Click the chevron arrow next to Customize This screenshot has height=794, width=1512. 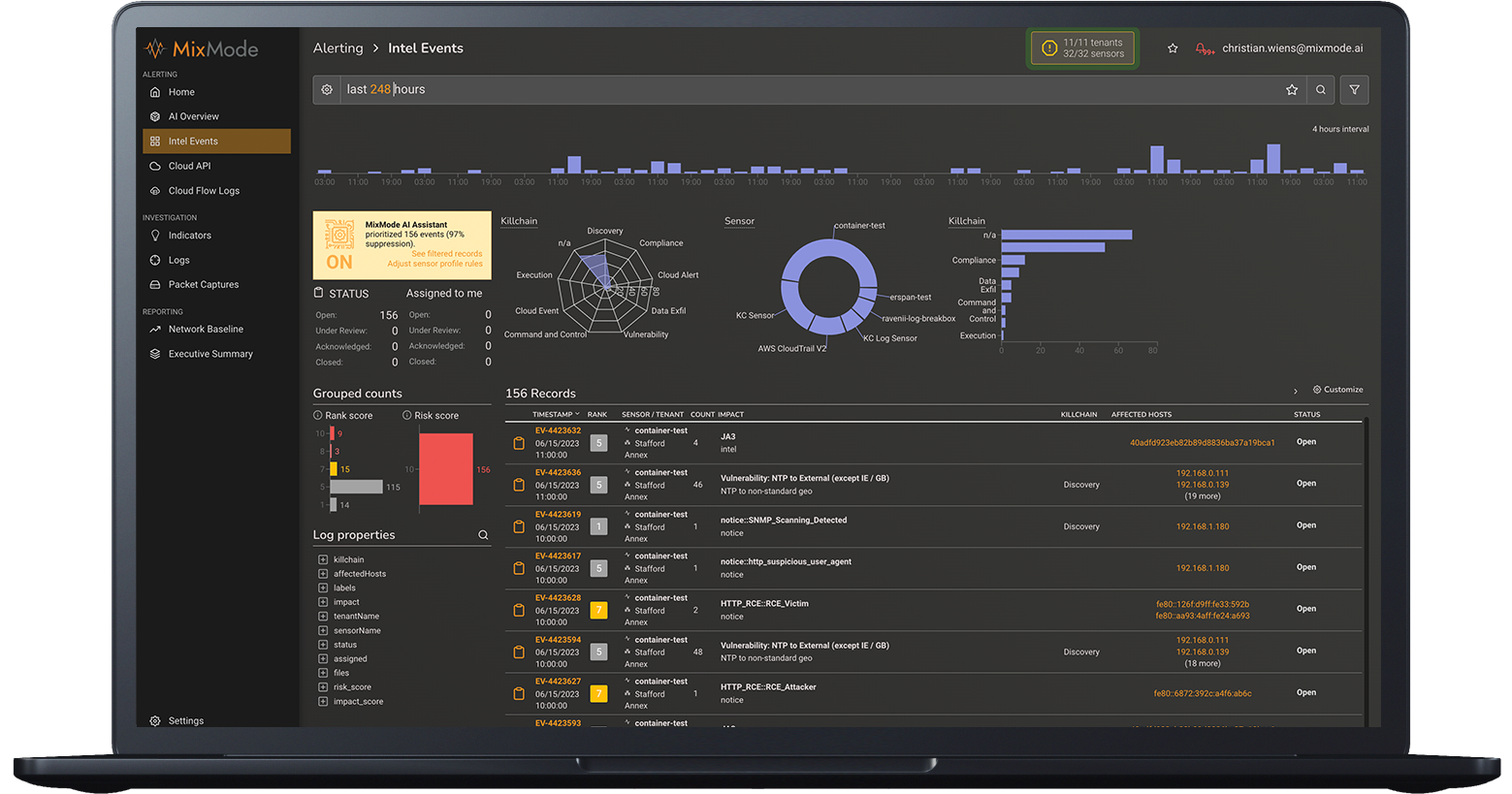1296,391
